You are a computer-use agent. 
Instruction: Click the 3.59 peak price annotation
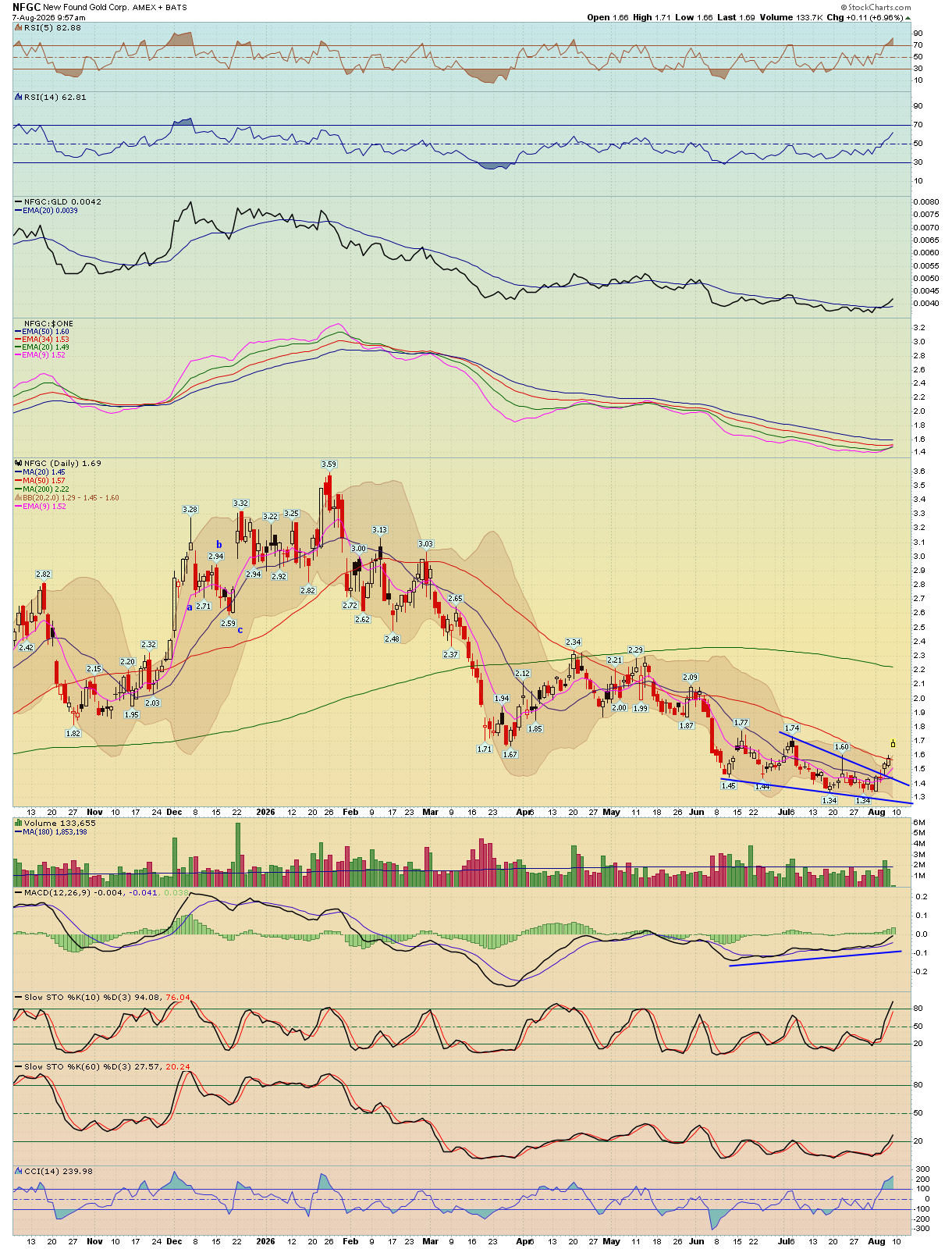329,464
